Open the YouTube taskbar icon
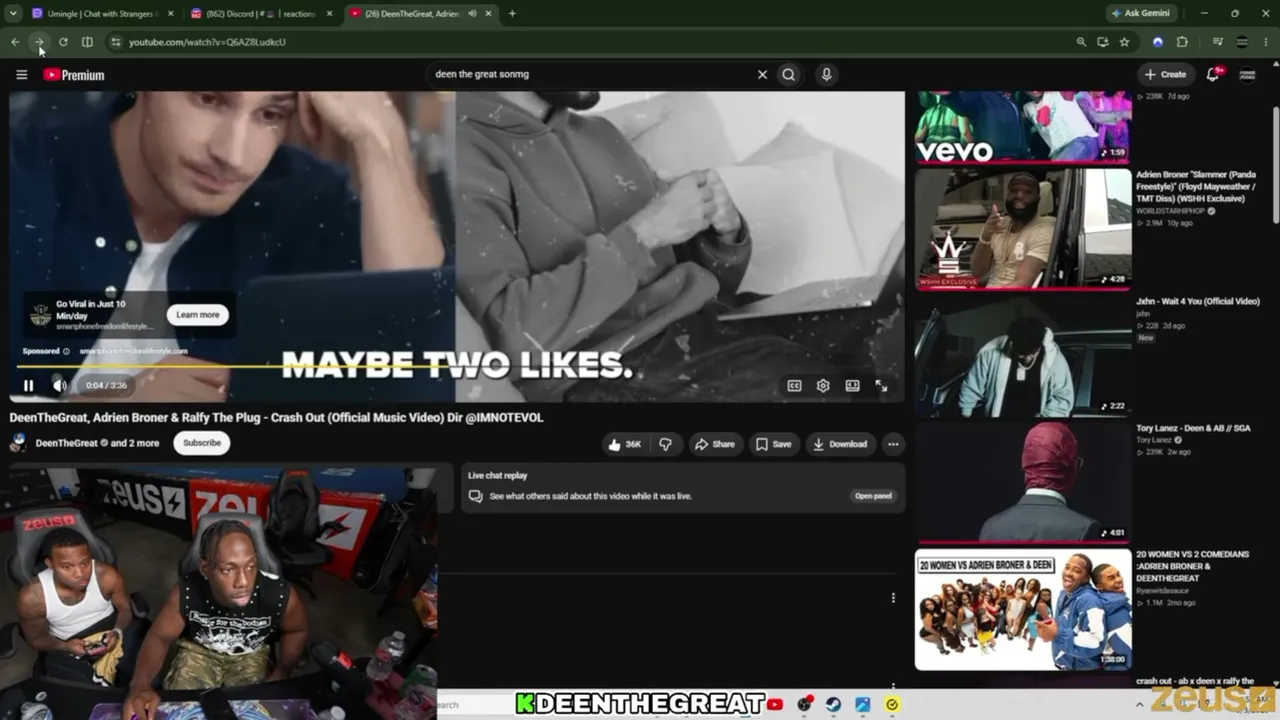The width and height of the screenshot is (1280, 720). point(775,704)
